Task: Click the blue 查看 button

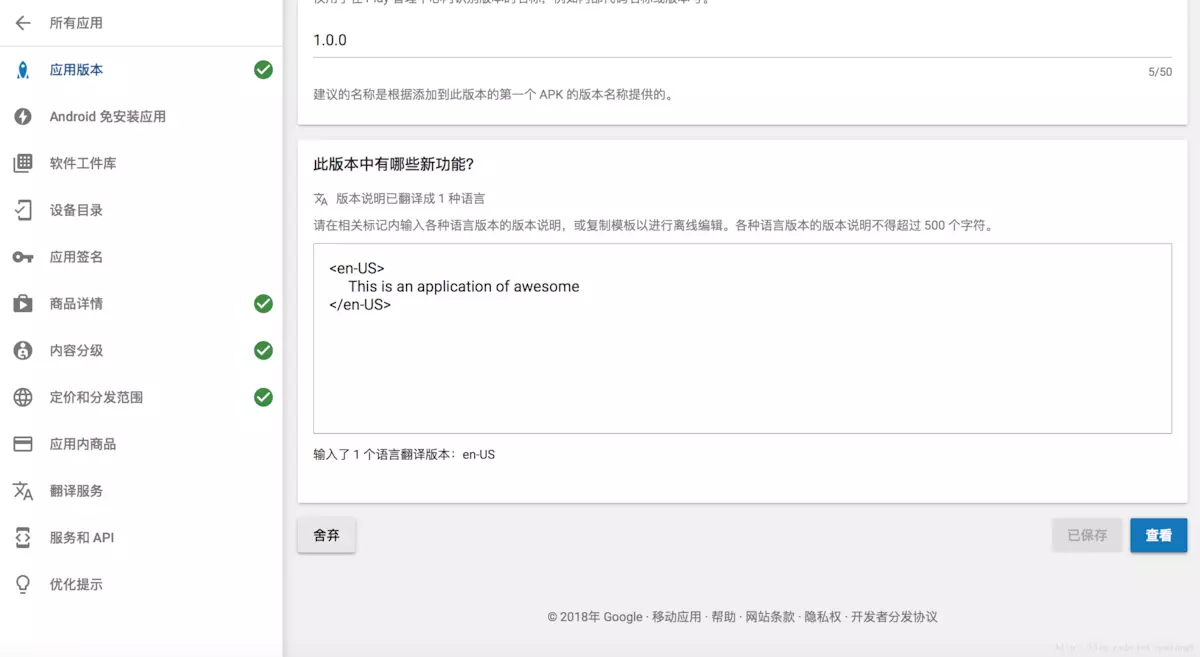Action: (1158, 535)
